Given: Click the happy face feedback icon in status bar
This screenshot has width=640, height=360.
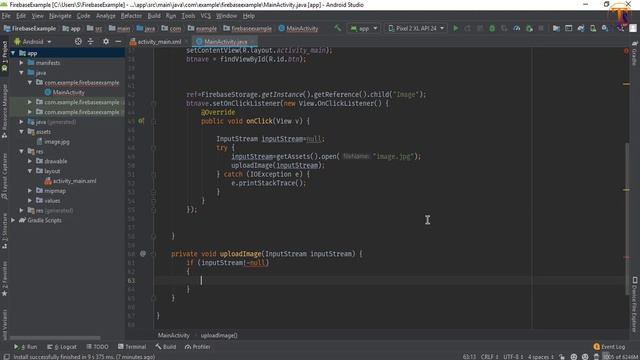Looking at the screenshot, I should coord(573,357).
